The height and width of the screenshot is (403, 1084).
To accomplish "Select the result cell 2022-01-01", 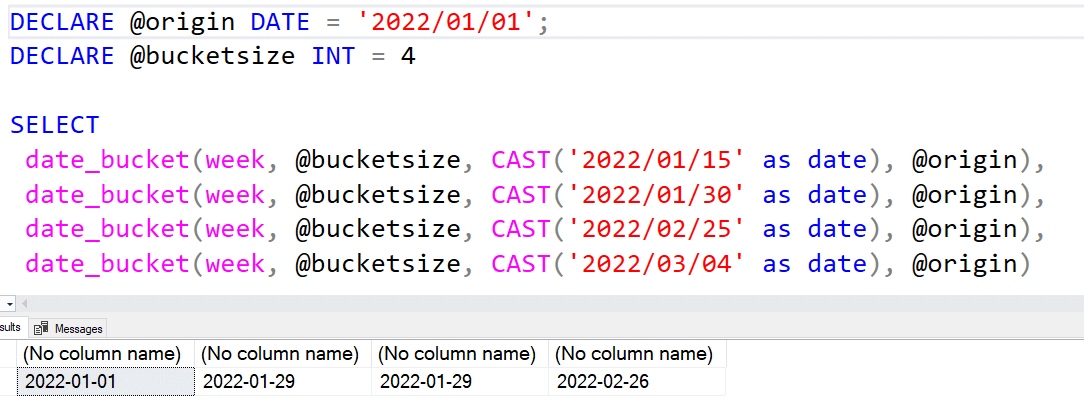I will (x=107, y=380).
